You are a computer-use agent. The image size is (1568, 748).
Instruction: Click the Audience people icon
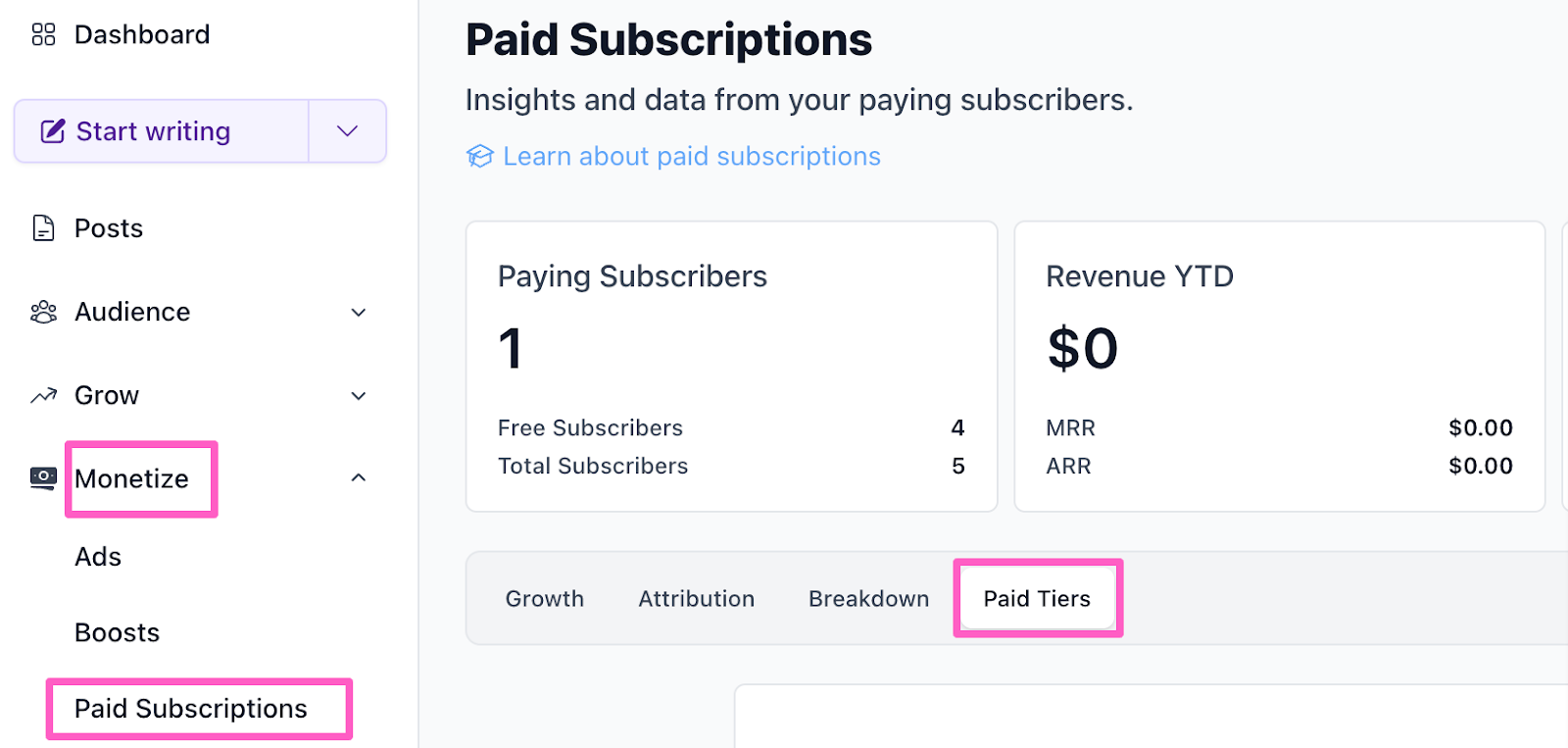click(x=43, y=312)
